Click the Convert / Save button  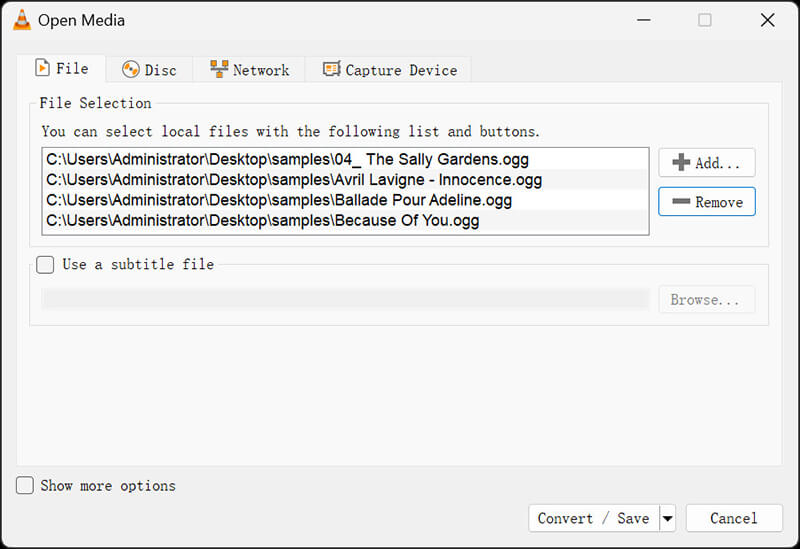pos(594,518)
